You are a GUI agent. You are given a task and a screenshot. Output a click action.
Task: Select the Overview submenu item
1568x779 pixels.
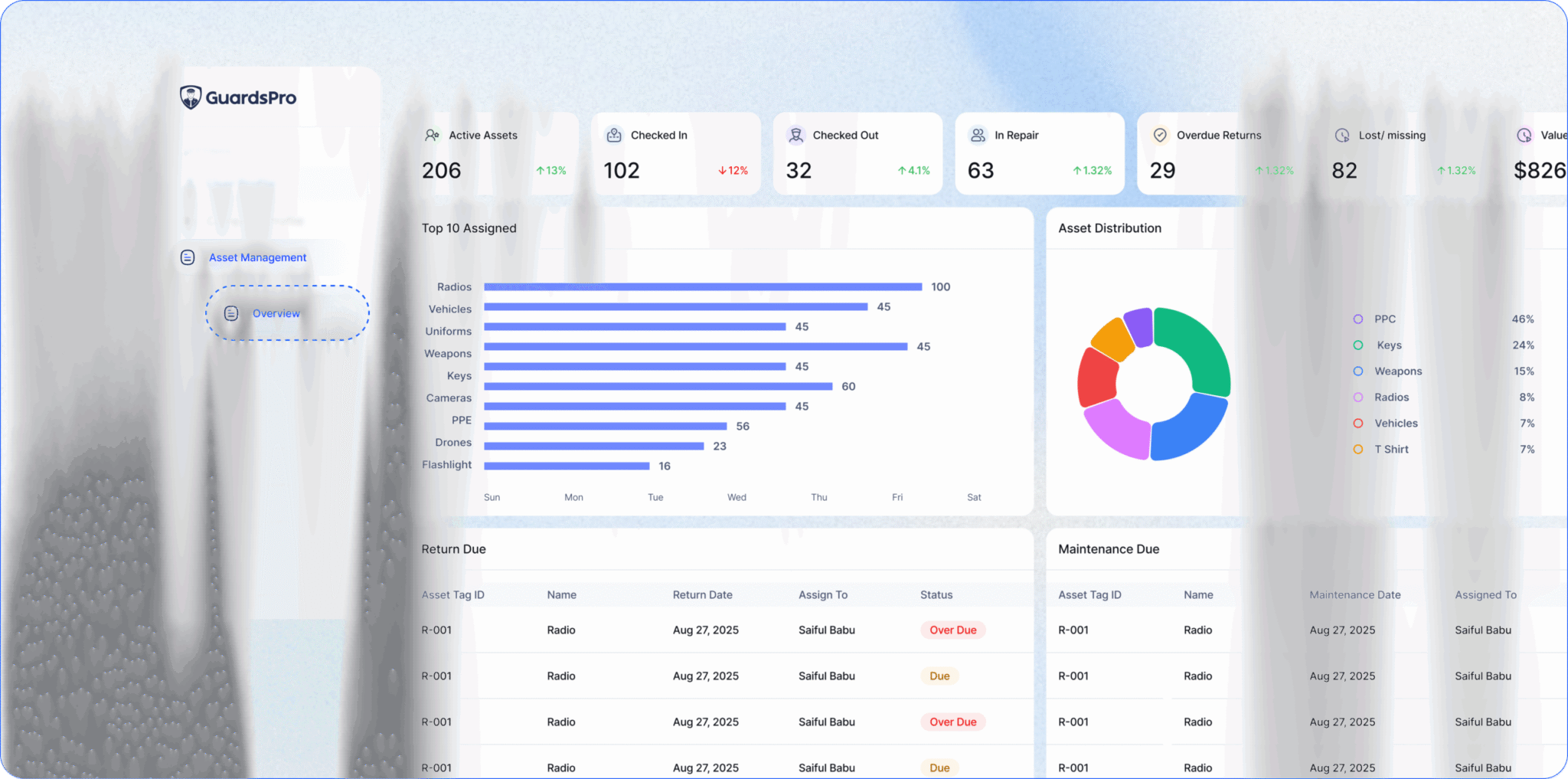[x=276, y=313]
